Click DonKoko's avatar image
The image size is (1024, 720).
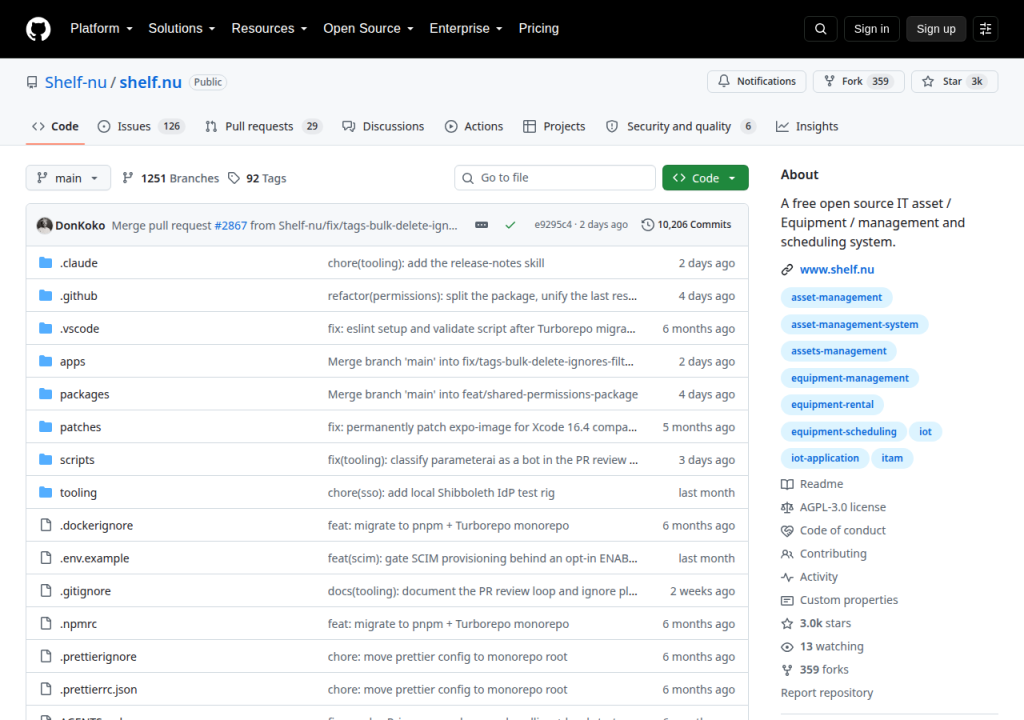(44, 225)
